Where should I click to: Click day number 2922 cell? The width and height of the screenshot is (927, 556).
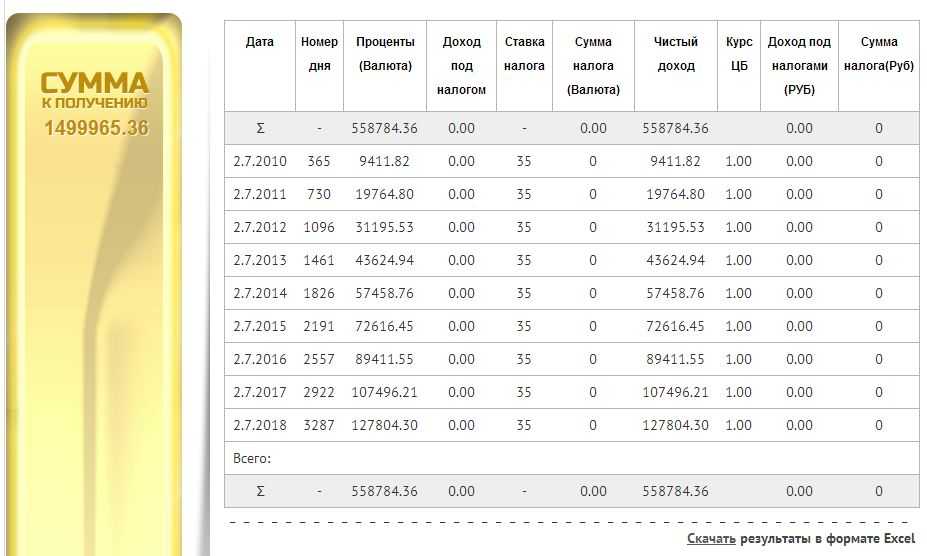pyautogui.click(x=319, y=392)
